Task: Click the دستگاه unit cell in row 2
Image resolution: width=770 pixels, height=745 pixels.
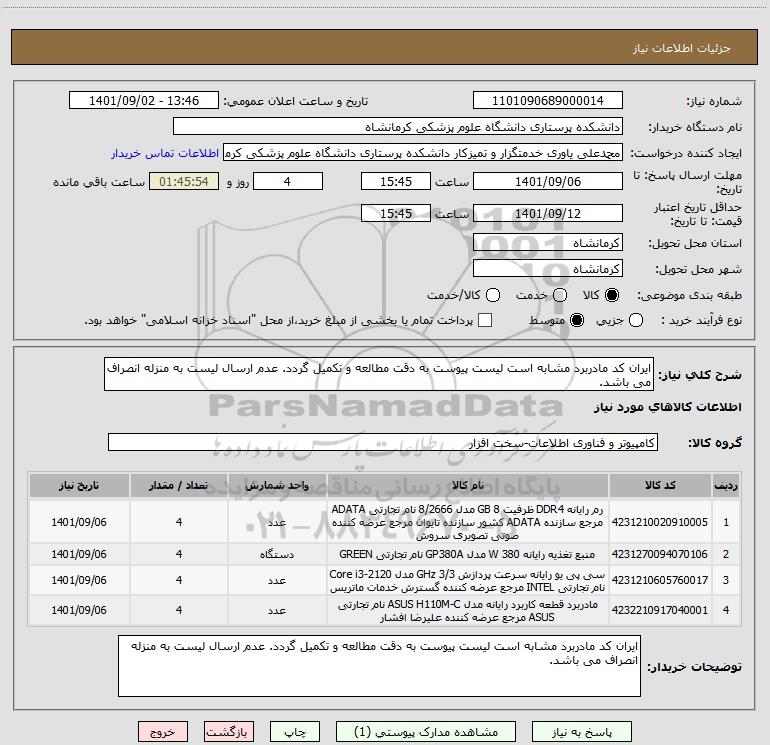Action: click(x=277, y=554)
